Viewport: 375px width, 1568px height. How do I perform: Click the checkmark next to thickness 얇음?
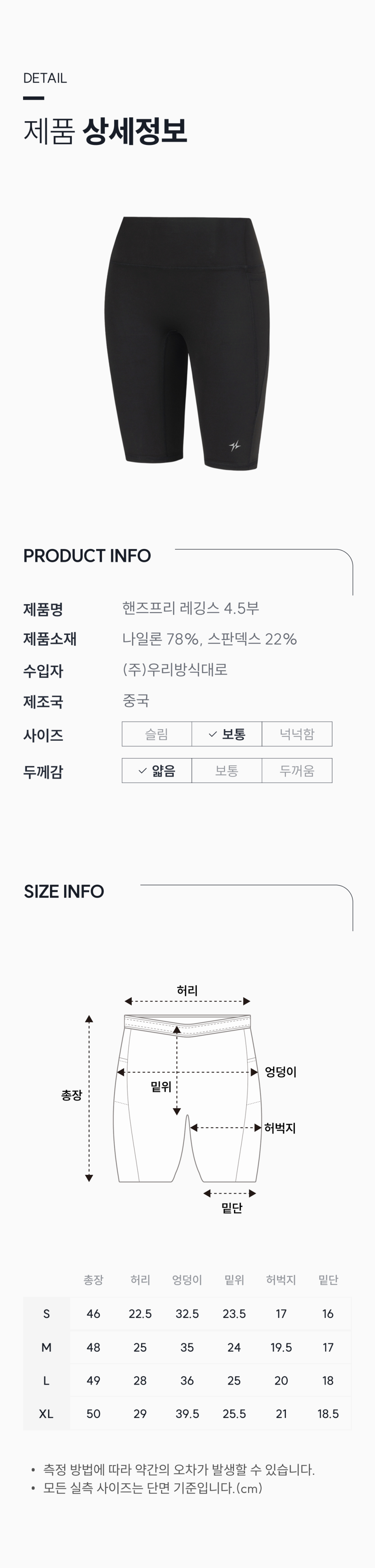[143, 771]
